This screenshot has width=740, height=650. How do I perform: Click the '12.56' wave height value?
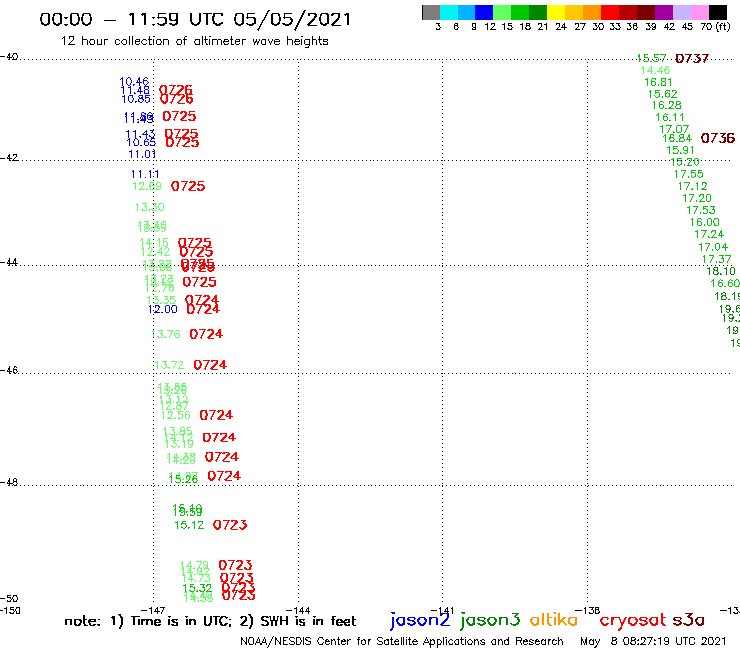click(176, 415)
